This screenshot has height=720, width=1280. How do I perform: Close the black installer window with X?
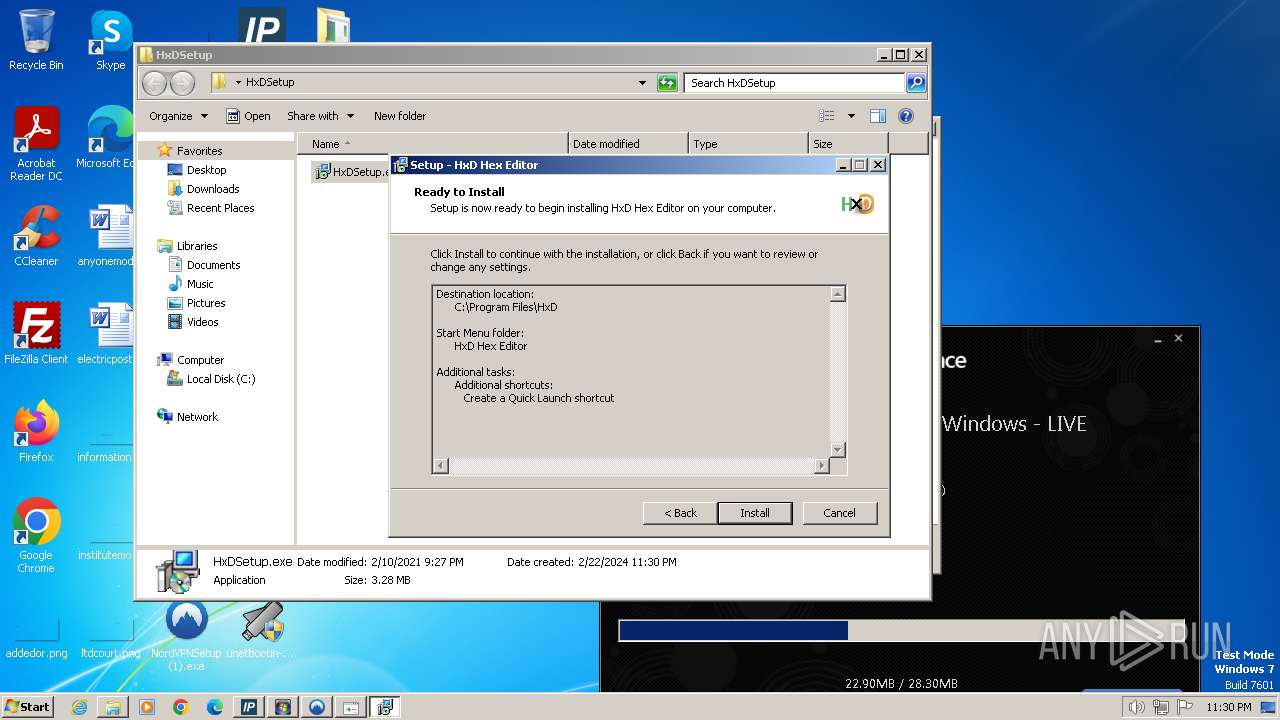pyautogui.click(x=1178, y=338)
